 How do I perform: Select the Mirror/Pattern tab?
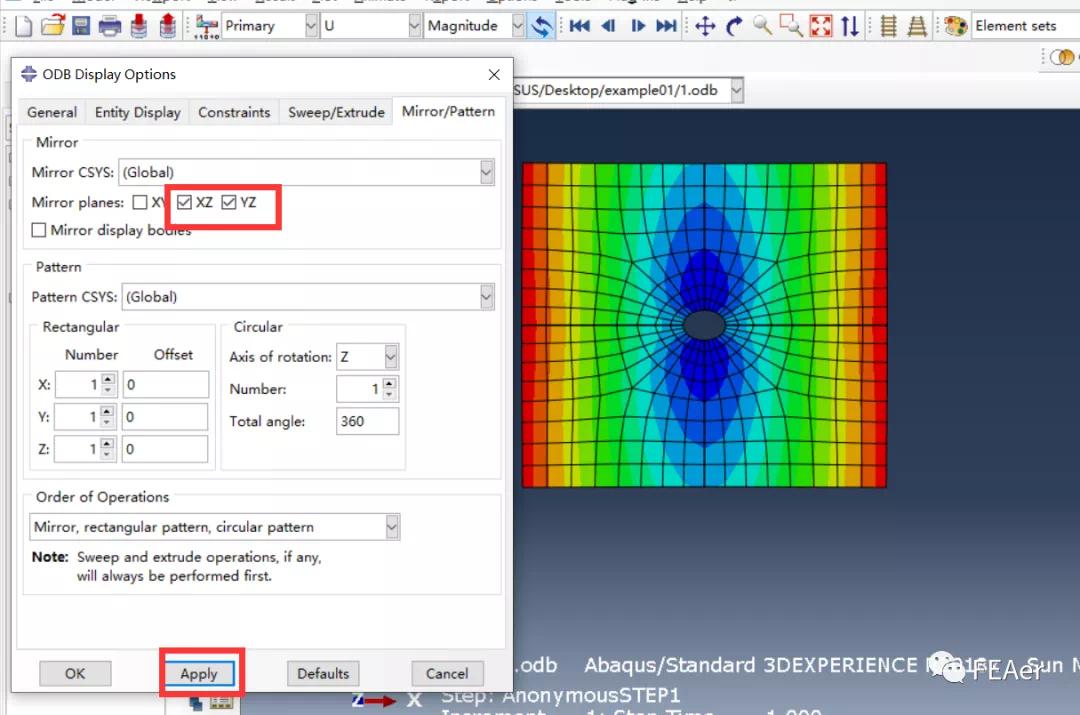pyautogui.click(x=448, y=112)
